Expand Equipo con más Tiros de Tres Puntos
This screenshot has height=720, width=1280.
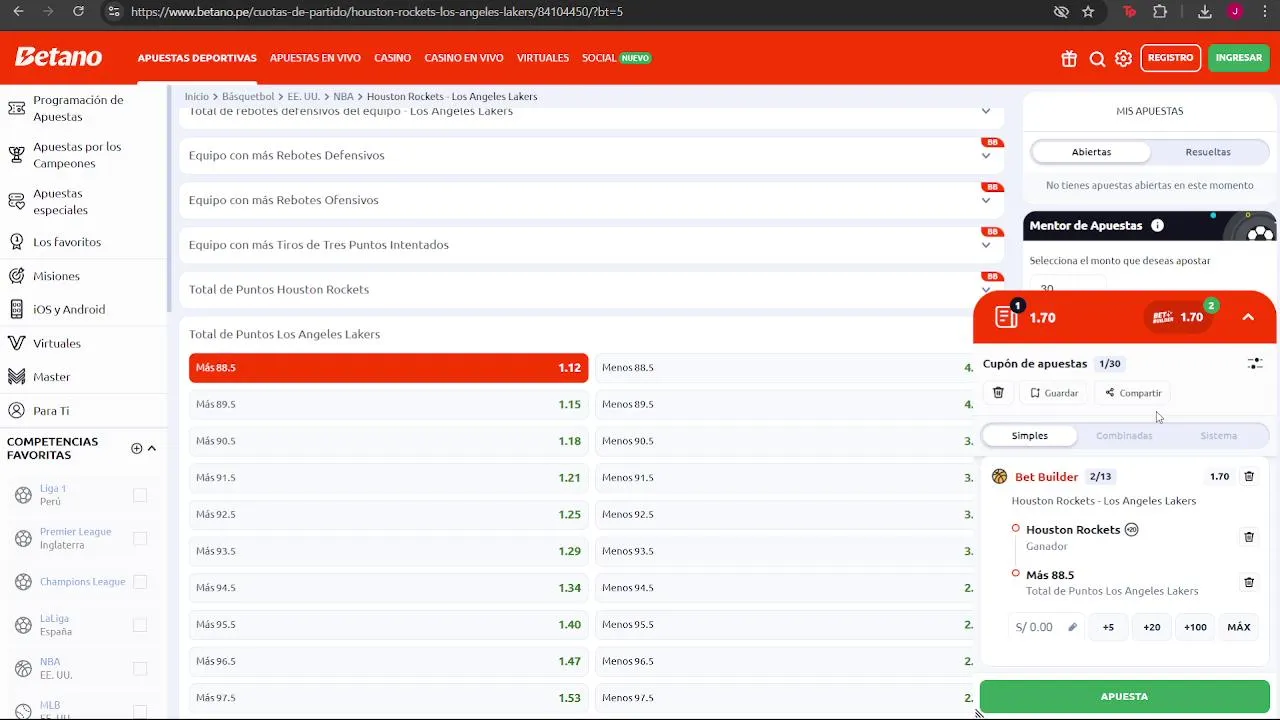[x=591, y=245]
